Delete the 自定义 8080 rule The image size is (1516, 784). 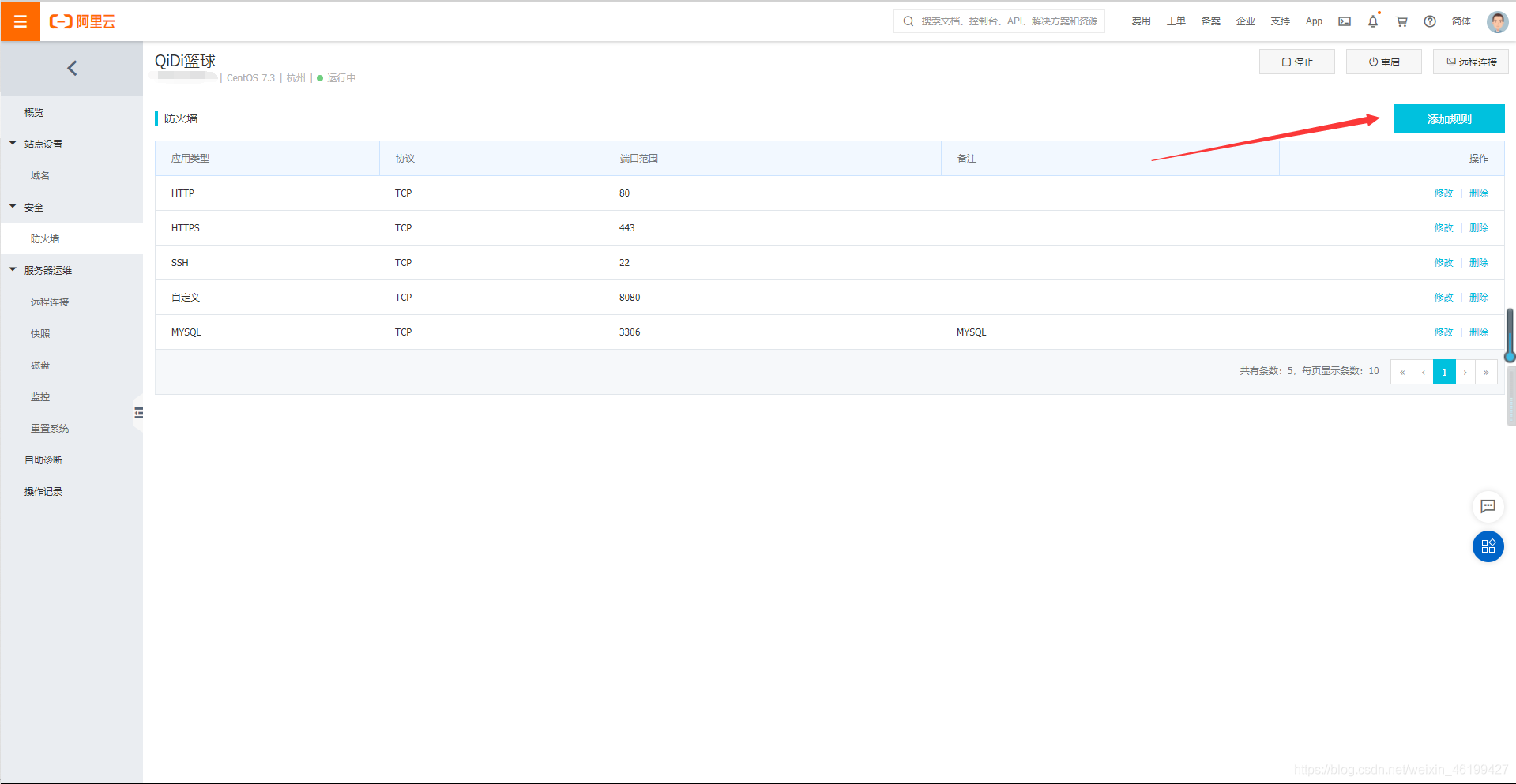click(x=1479, y=298)
